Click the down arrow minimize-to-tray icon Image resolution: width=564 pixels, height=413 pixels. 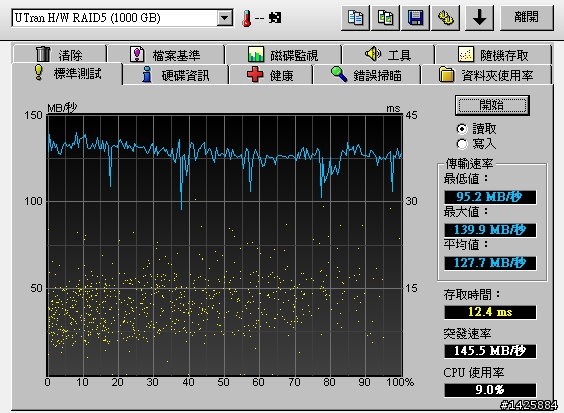click(x=479, y=18)
